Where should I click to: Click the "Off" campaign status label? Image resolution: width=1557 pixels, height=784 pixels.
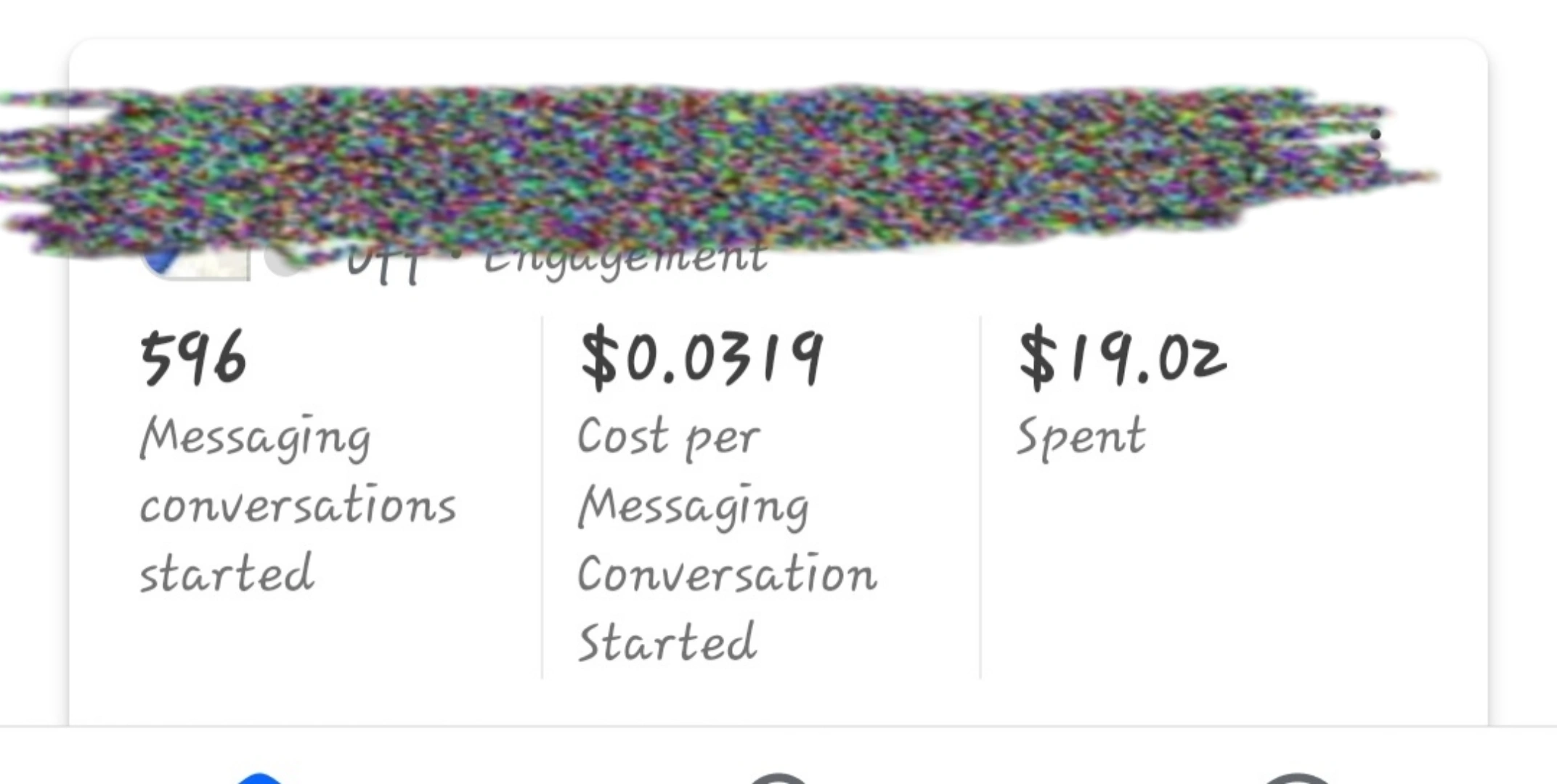(x=383, y=264)
